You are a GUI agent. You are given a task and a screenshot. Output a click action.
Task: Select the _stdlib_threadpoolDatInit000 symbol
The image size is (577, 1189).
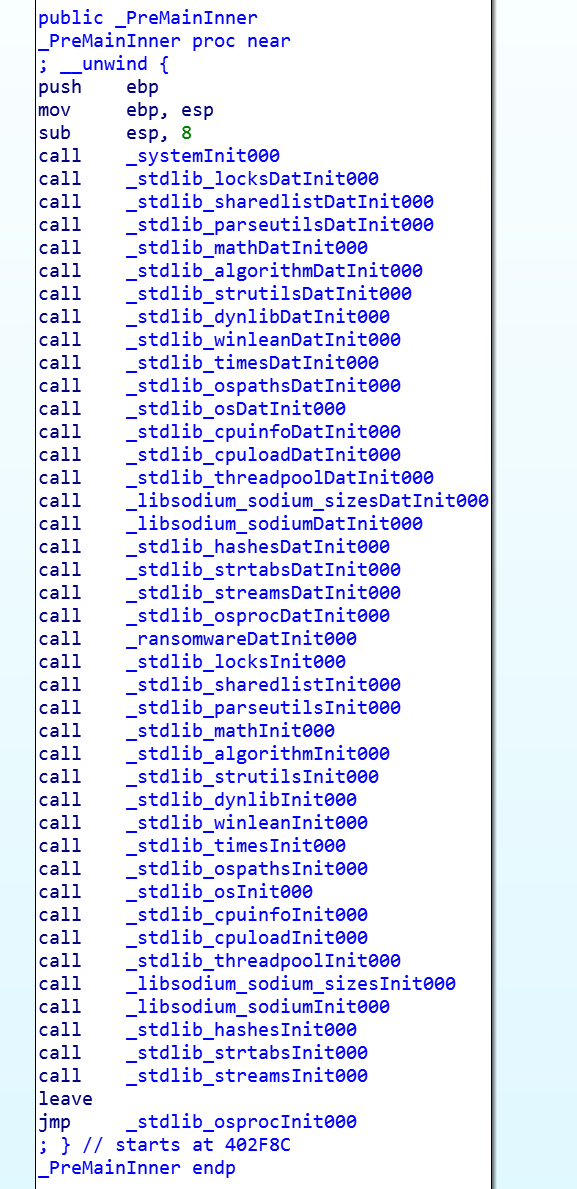tap(280, 478)
